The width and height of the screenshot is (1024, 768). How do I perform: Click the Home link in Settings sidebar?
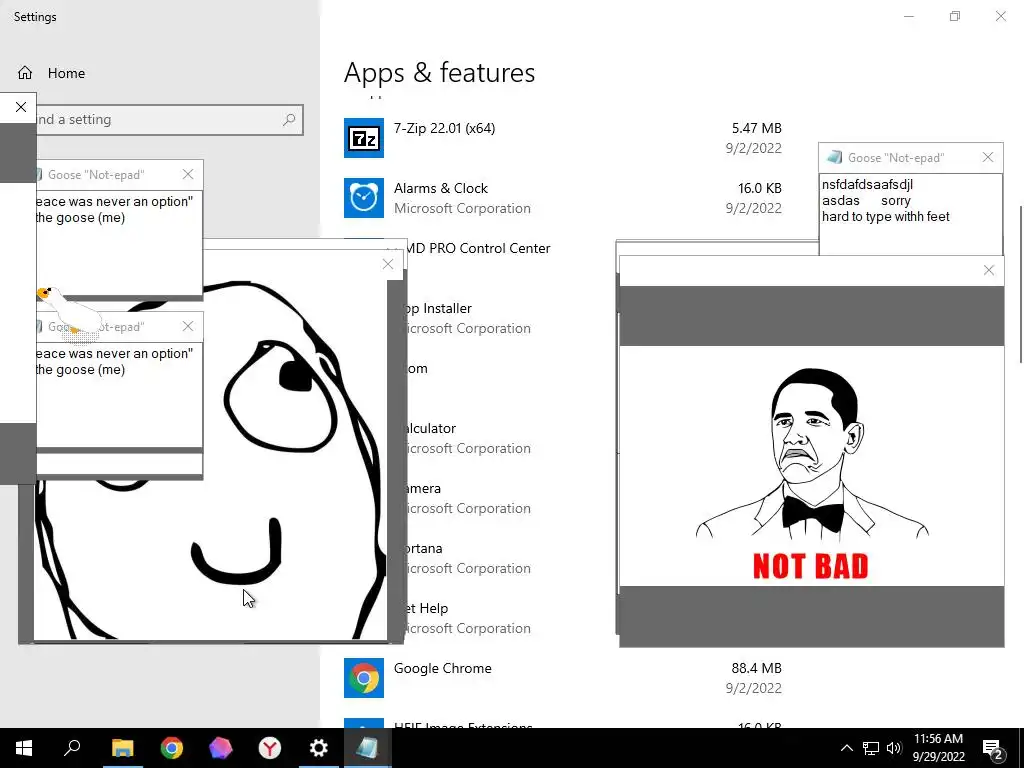click(x=66, y=73)
